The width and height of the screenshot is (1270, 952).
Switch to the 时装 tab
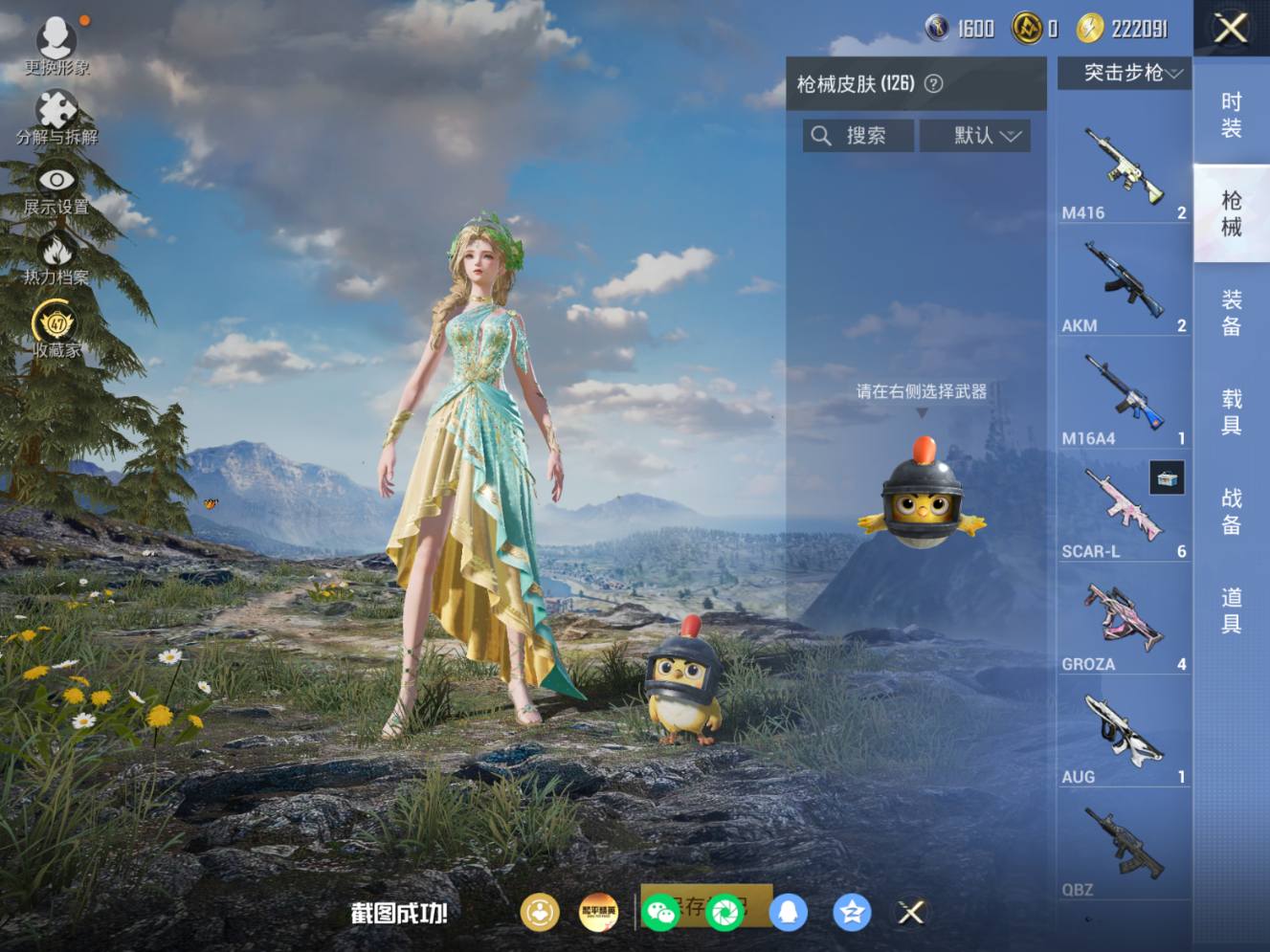[1232, 115]
